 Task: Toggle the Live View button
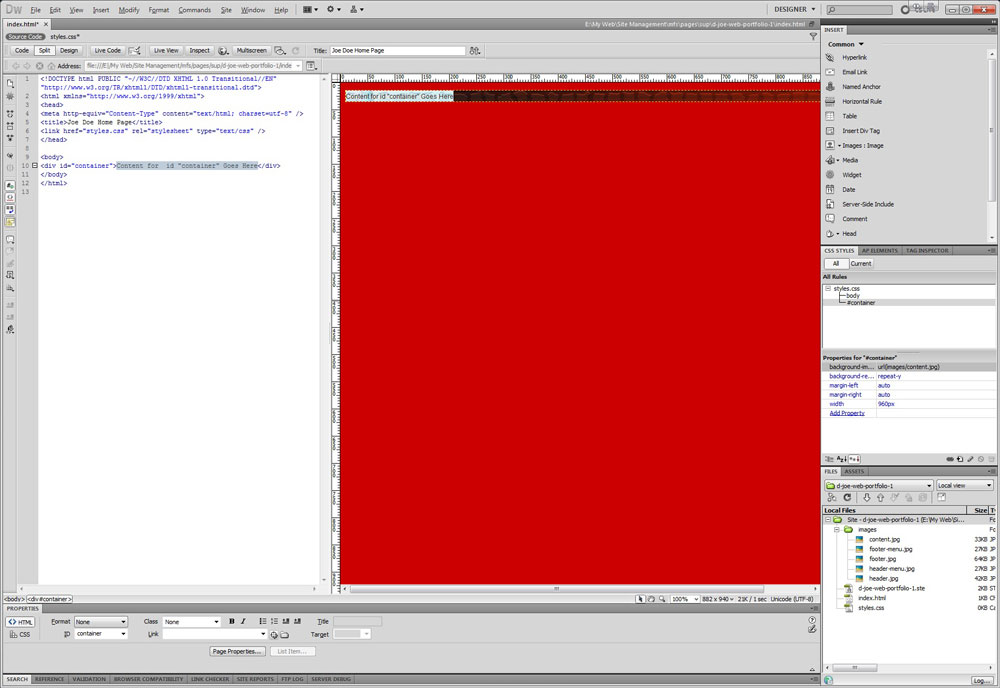pyautogui.click(x=165, y=50)
